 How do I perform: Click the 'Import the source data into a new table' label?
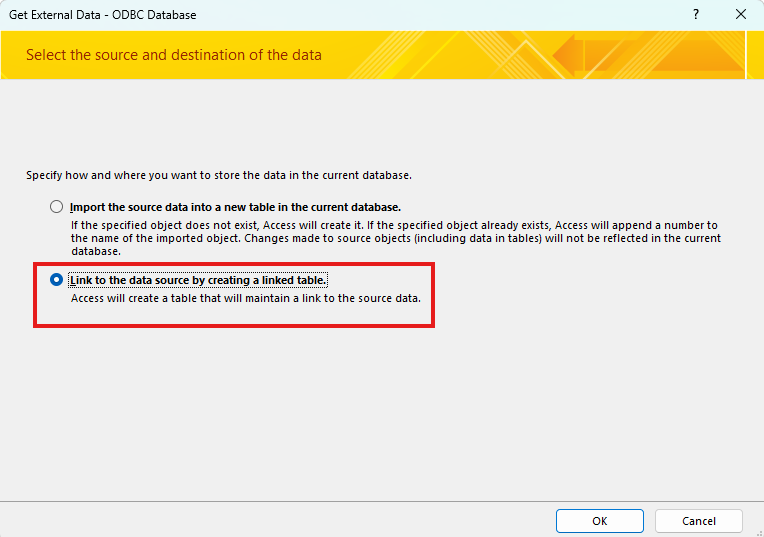coord(235,207)
